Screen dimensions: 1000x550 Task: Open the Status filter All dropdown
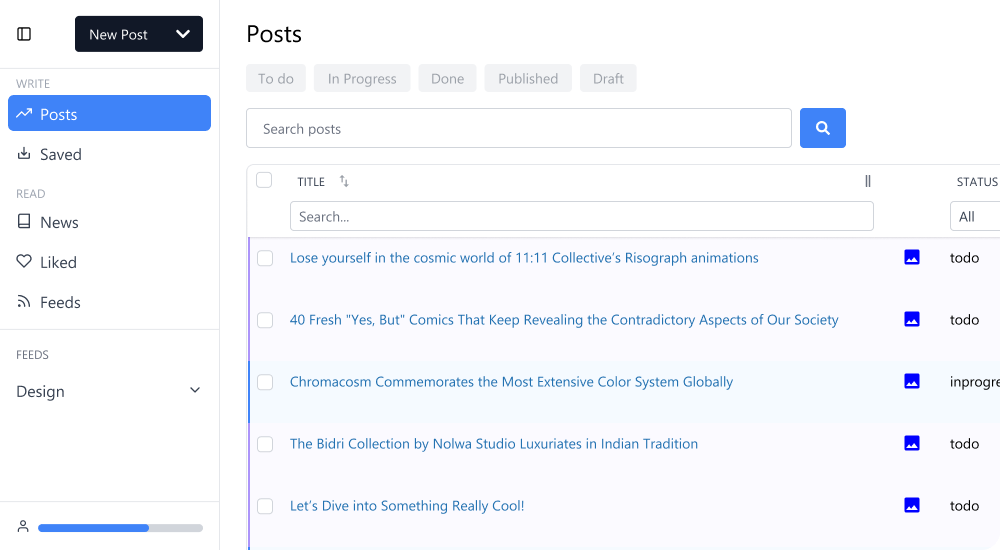pyautogui.click(x=975, y=216)
